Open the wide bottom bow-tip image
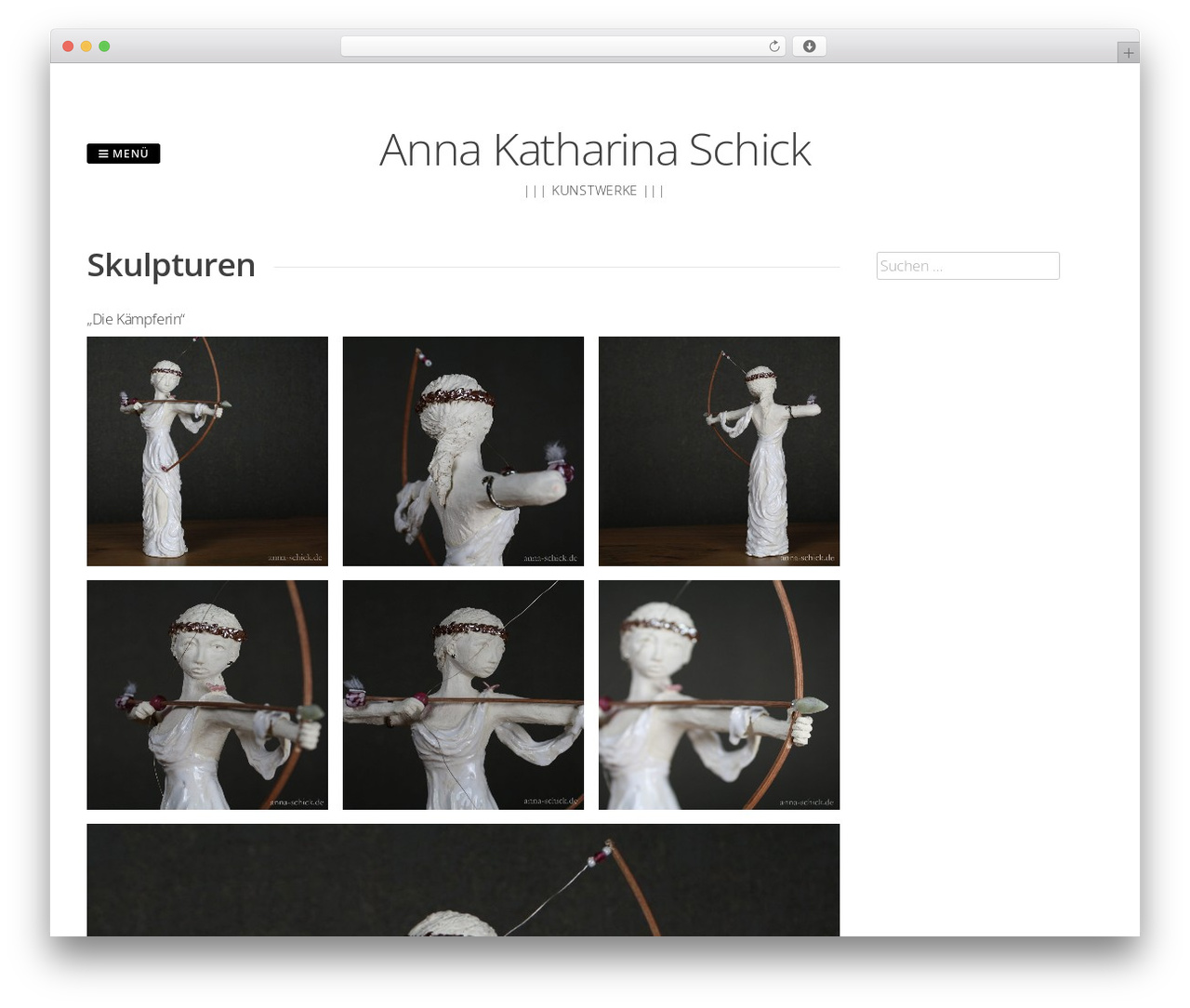 pyautogui.click(x=463, y=880)
